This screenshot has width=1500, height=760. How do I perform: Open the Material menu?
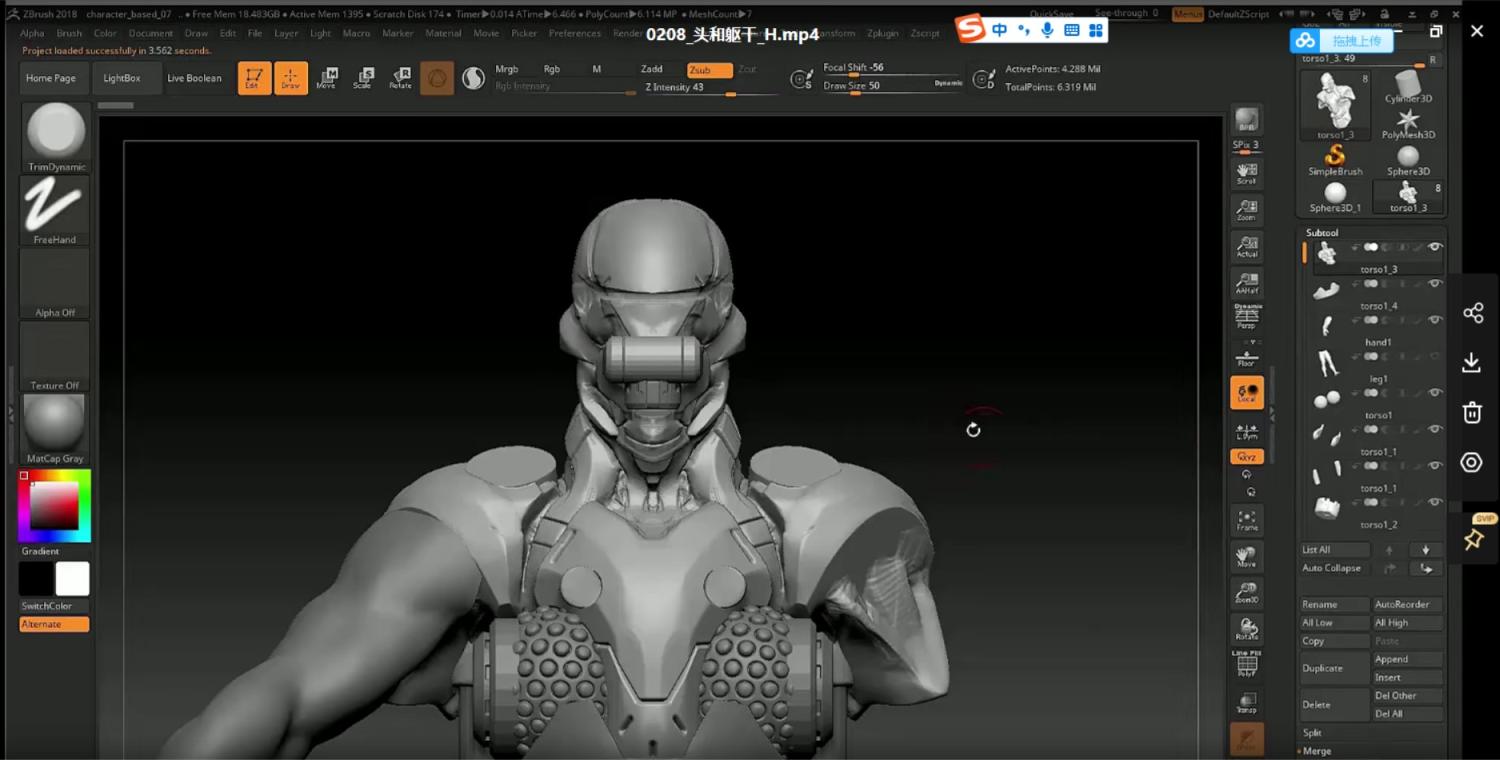coord(443,33)
